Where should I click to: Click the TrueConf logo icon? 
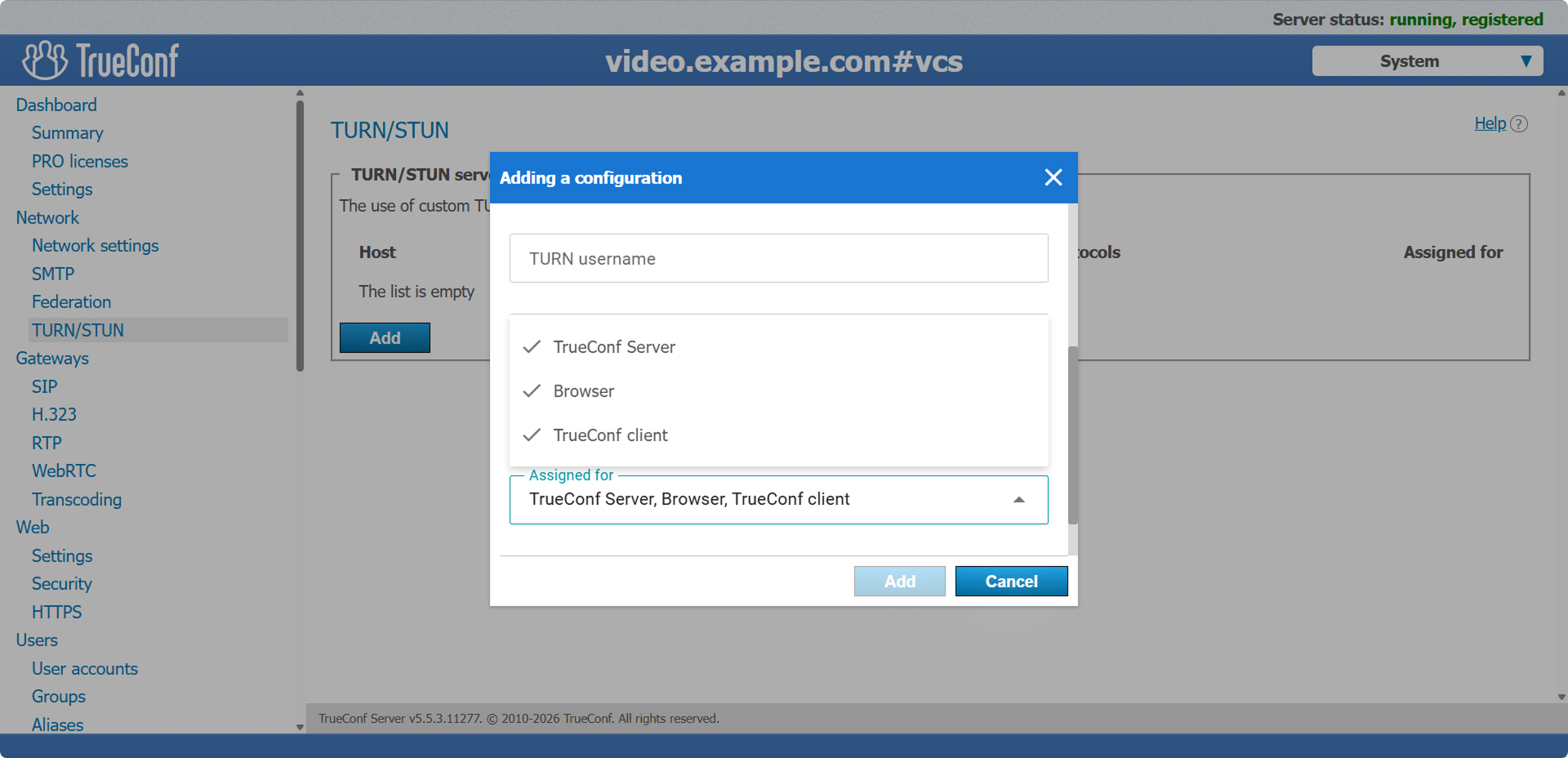click(x=45, y=60)
